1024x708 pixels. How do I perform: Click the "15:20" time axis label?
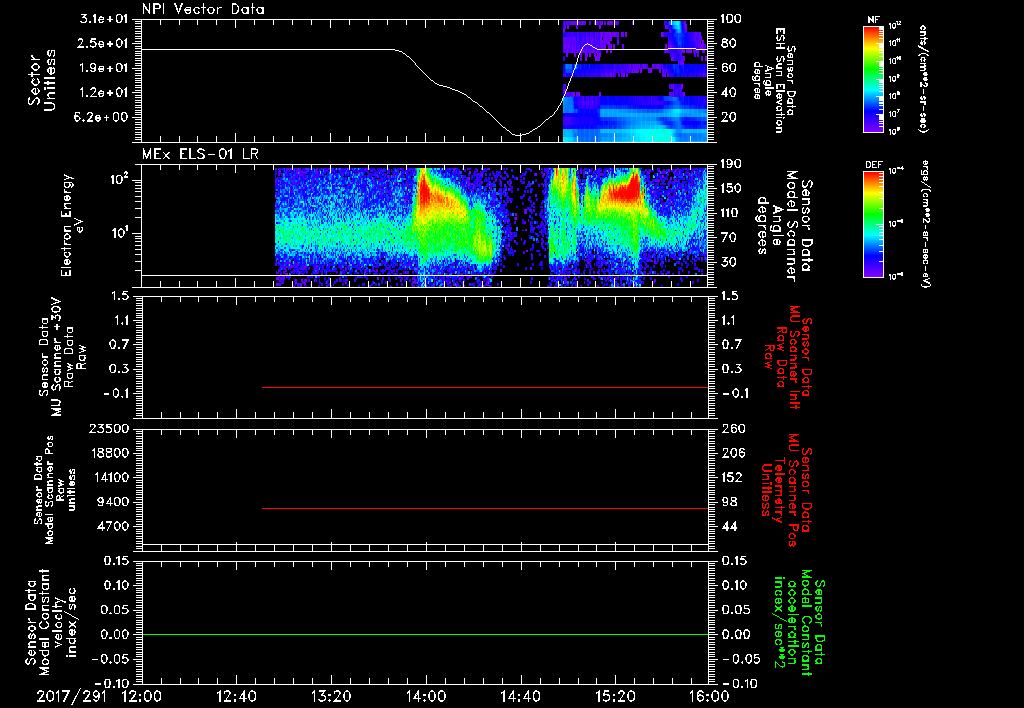point(615,696)
